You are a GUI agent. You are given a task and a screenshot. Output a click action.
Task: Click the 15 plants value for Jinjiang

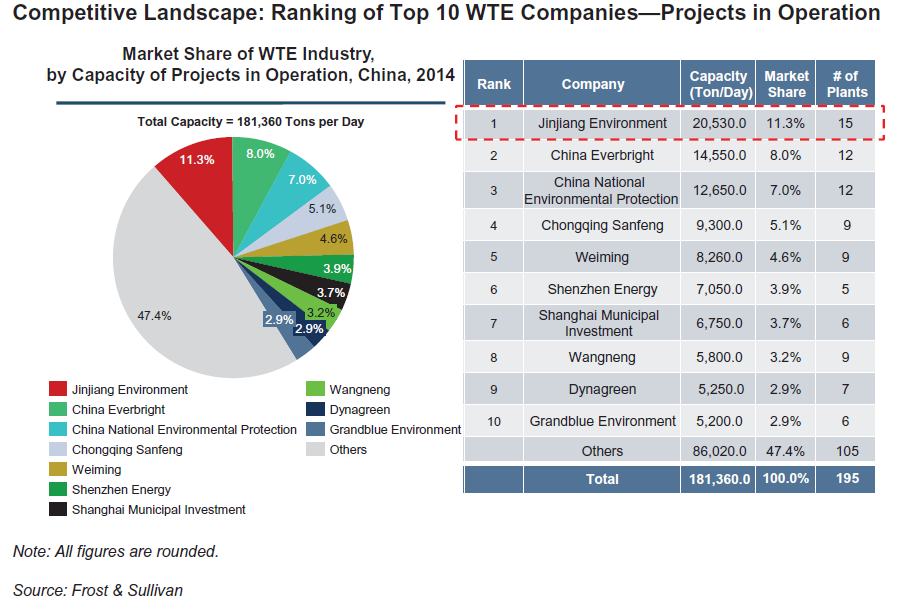[x=846, y=123]
